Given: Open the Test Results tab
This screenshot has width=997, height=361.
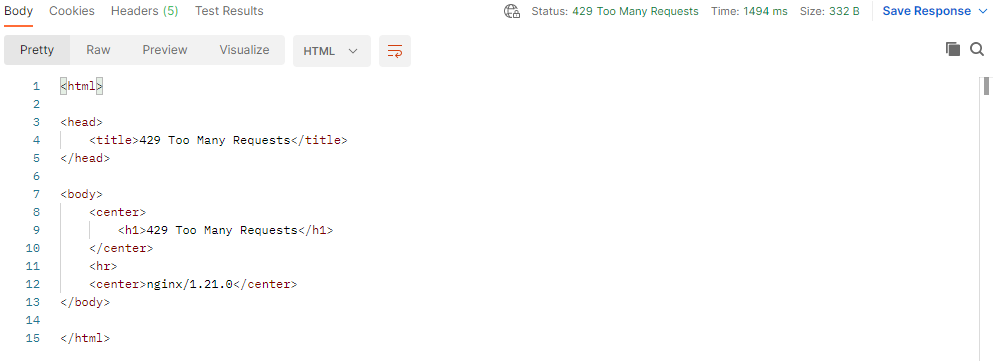Looking at the screenshot, I should click(x=229, y=11).
